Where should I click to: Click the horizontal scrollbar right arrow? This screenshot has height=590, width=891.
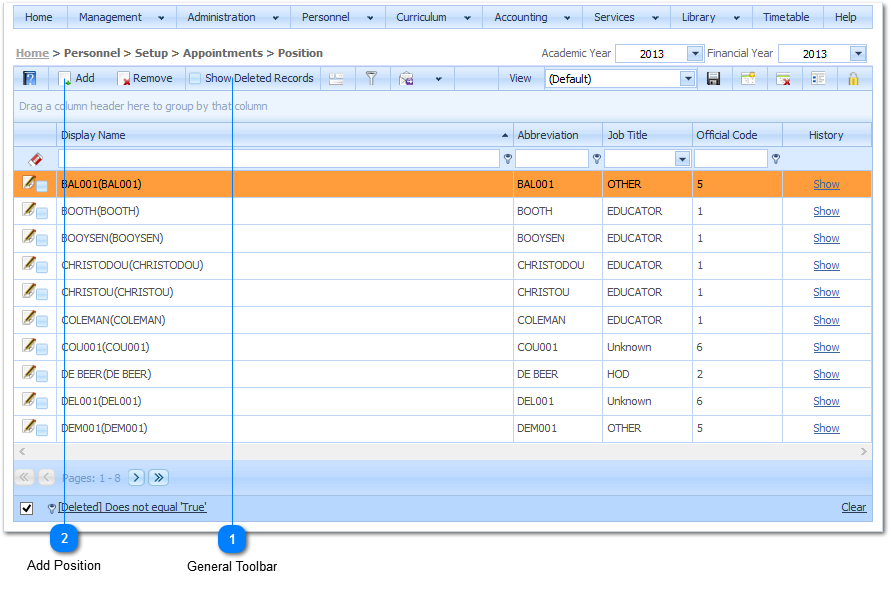pyautogui.click(x=863, y=451)
